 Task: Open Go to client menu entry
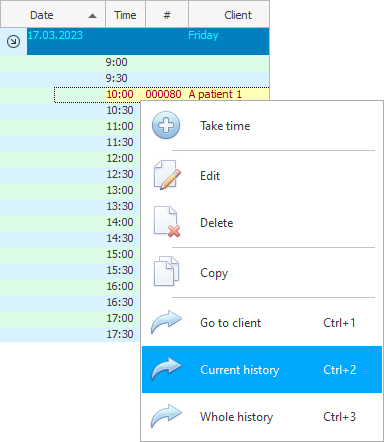point(262,322)
